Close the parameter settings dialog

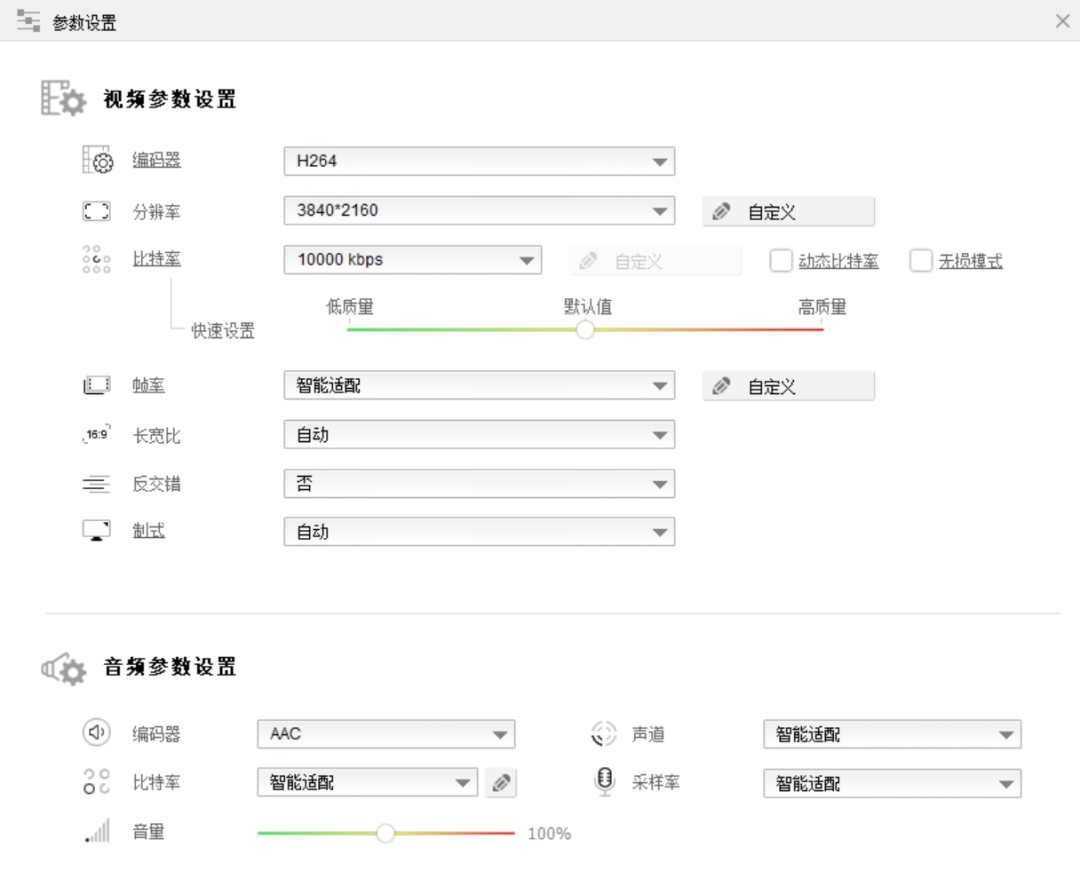(1063, 21)
